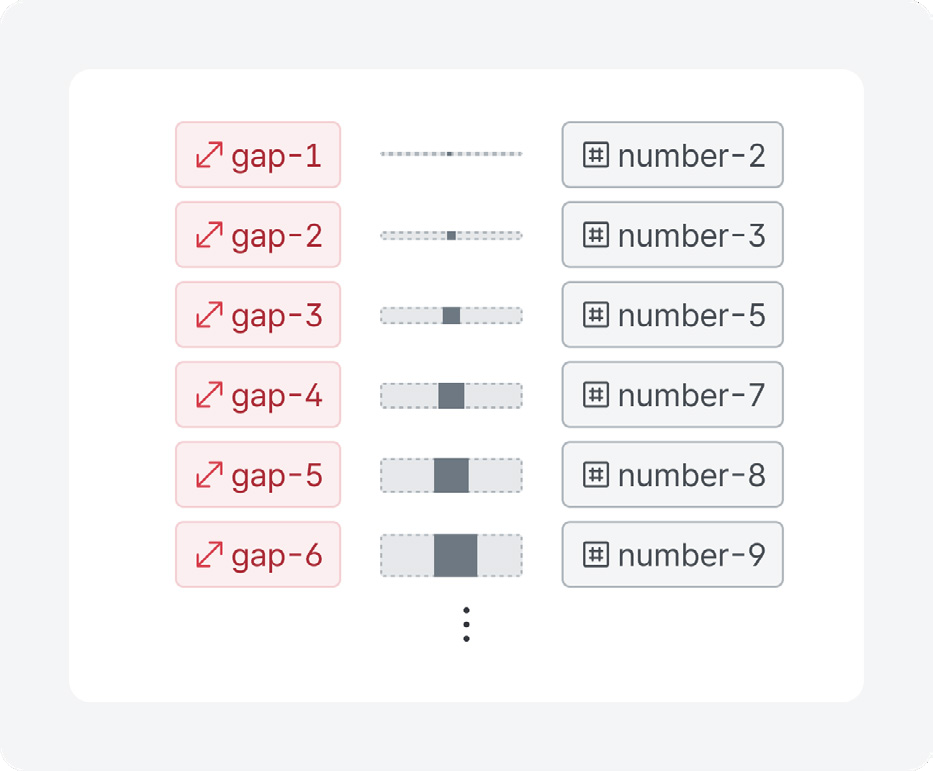This screenshot has height=771, width=933.
Task: Select the gap-4 token chip
Action: point(258,394)
